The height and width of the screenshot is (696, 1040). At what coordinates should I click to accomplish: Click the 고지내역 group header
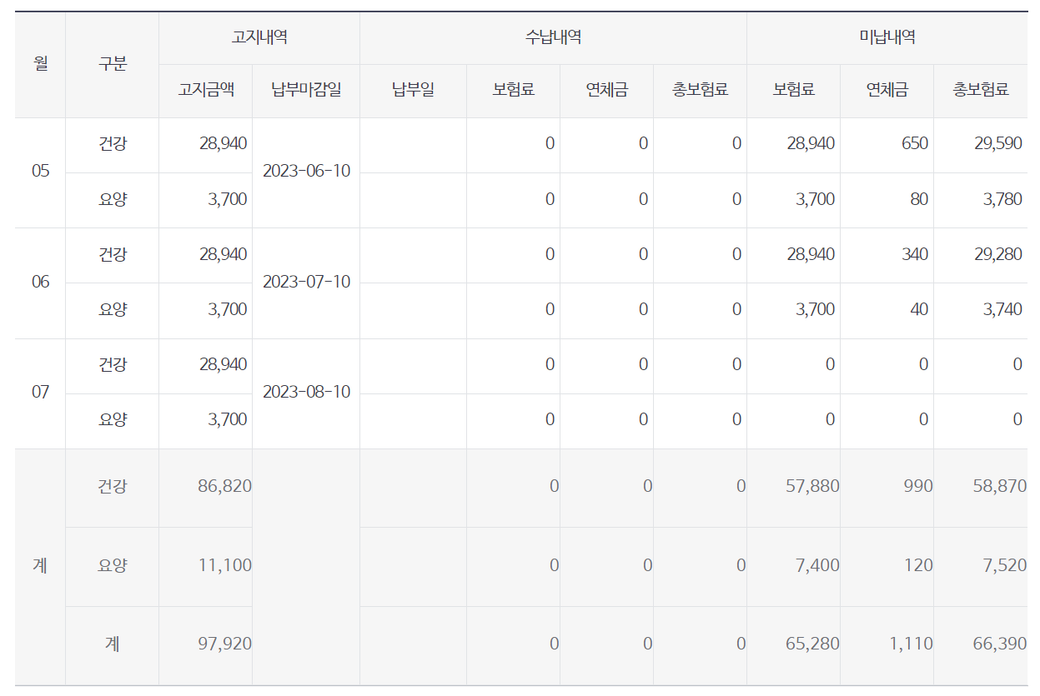coord(259,38)
